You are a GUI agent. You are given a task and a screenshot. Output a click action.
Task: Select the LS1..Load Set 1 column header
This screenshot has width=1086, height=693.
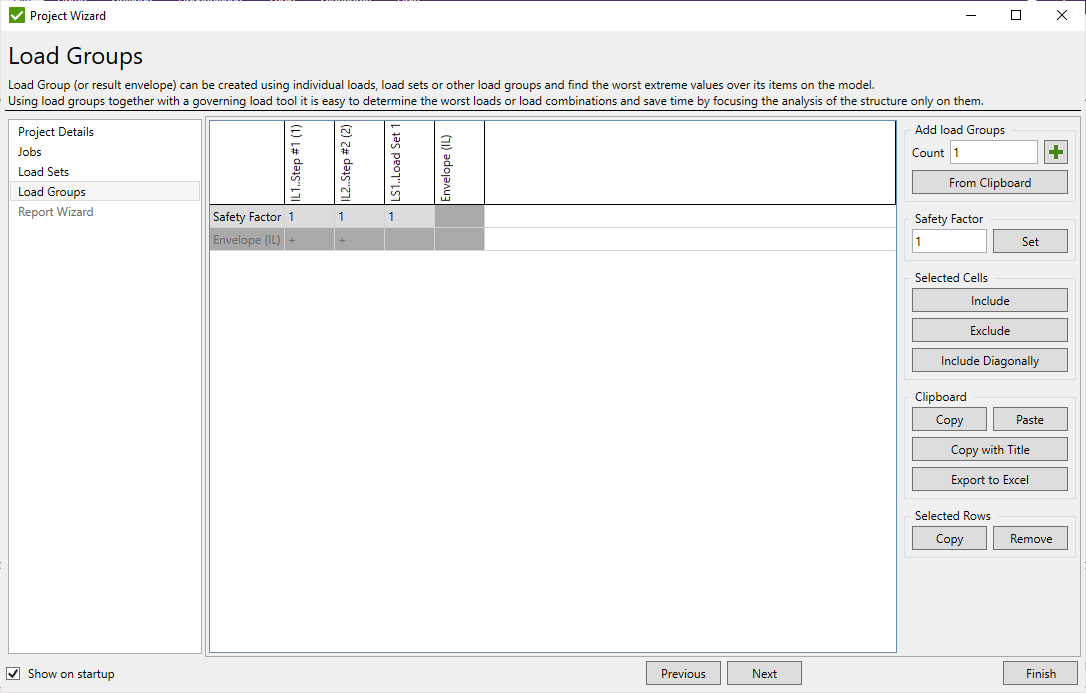click(409, 163)
